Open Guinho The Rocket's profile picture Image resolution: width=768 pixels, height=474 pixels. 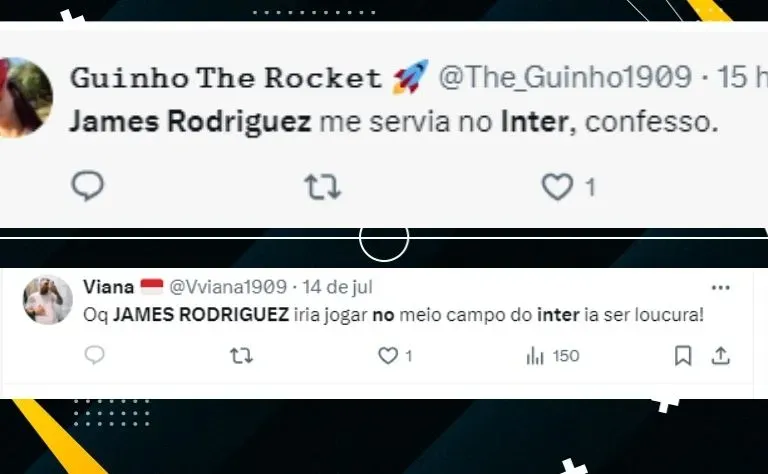pyautogui.click(x=26, y=97)
